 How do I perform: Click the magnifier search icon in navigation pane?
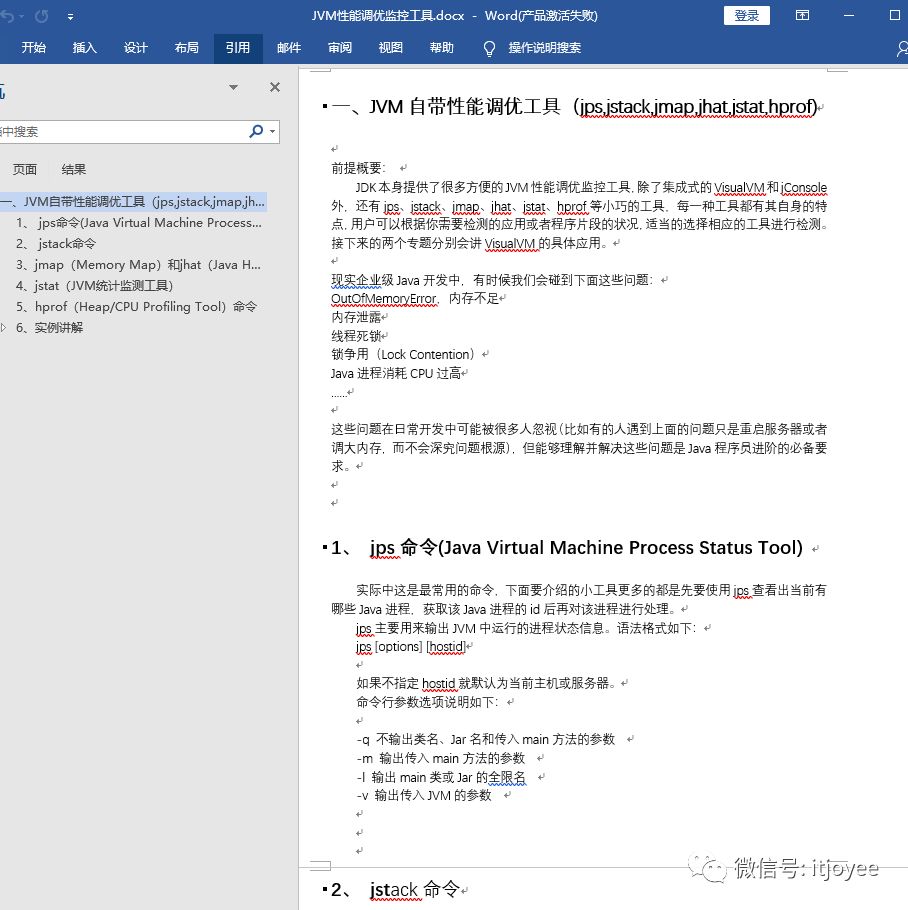[x=256, y=131]
